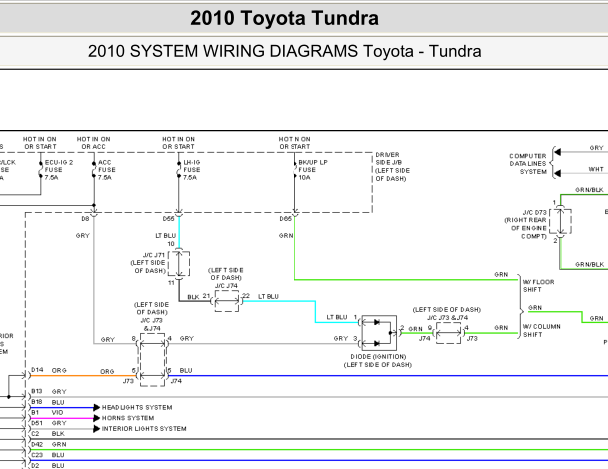Click the "HEADLIGHTS SYSTEM" reference
Viewport: 608px width, 469px height.
click(137, 407)
